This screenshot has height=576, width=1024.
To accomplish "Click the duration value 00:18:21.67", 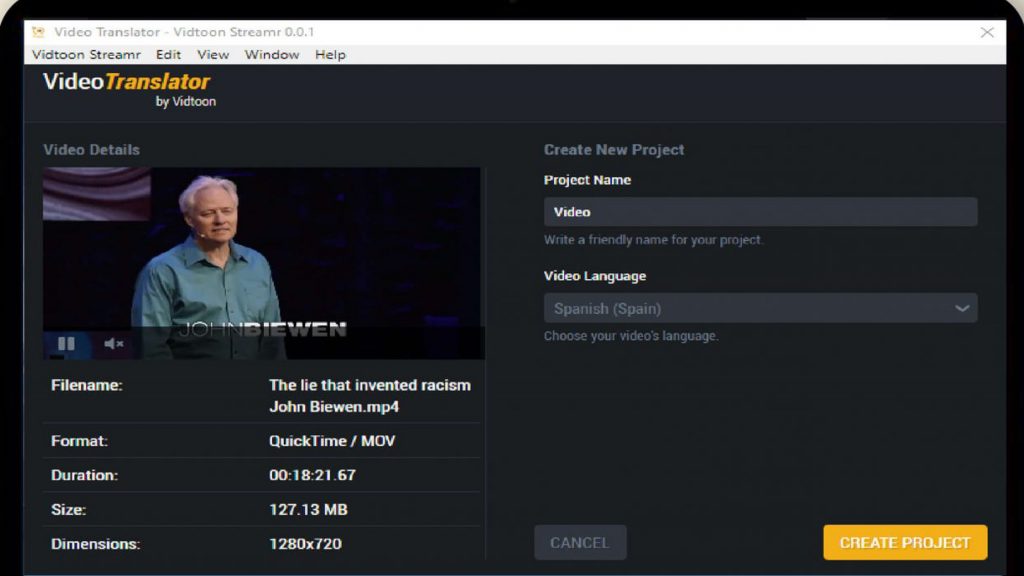I will [x=312, y=475].
